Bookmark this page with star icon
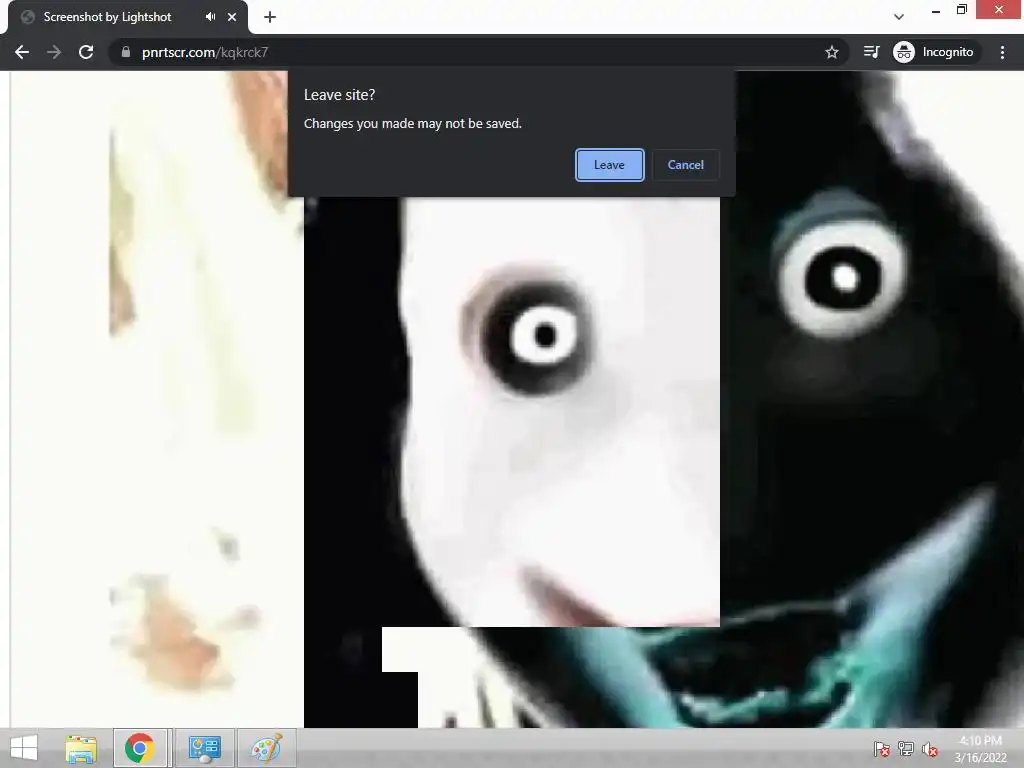1024x768 pixels. (x=831, y=52)
